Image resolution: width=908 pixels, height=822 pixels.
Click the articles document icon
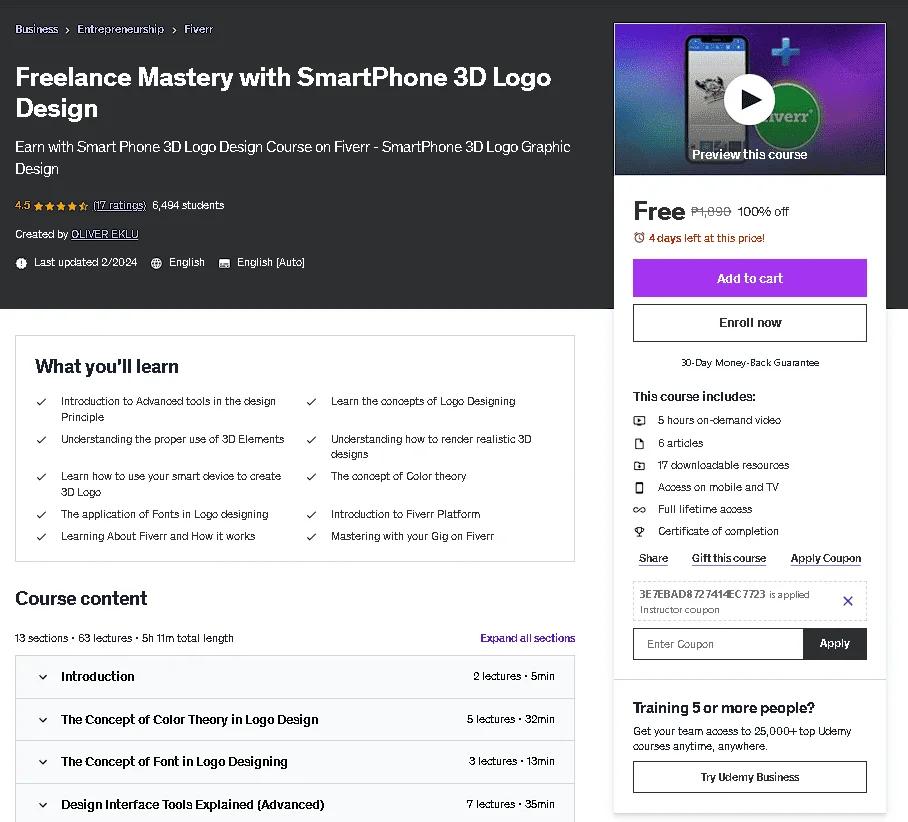pos(639,443)
